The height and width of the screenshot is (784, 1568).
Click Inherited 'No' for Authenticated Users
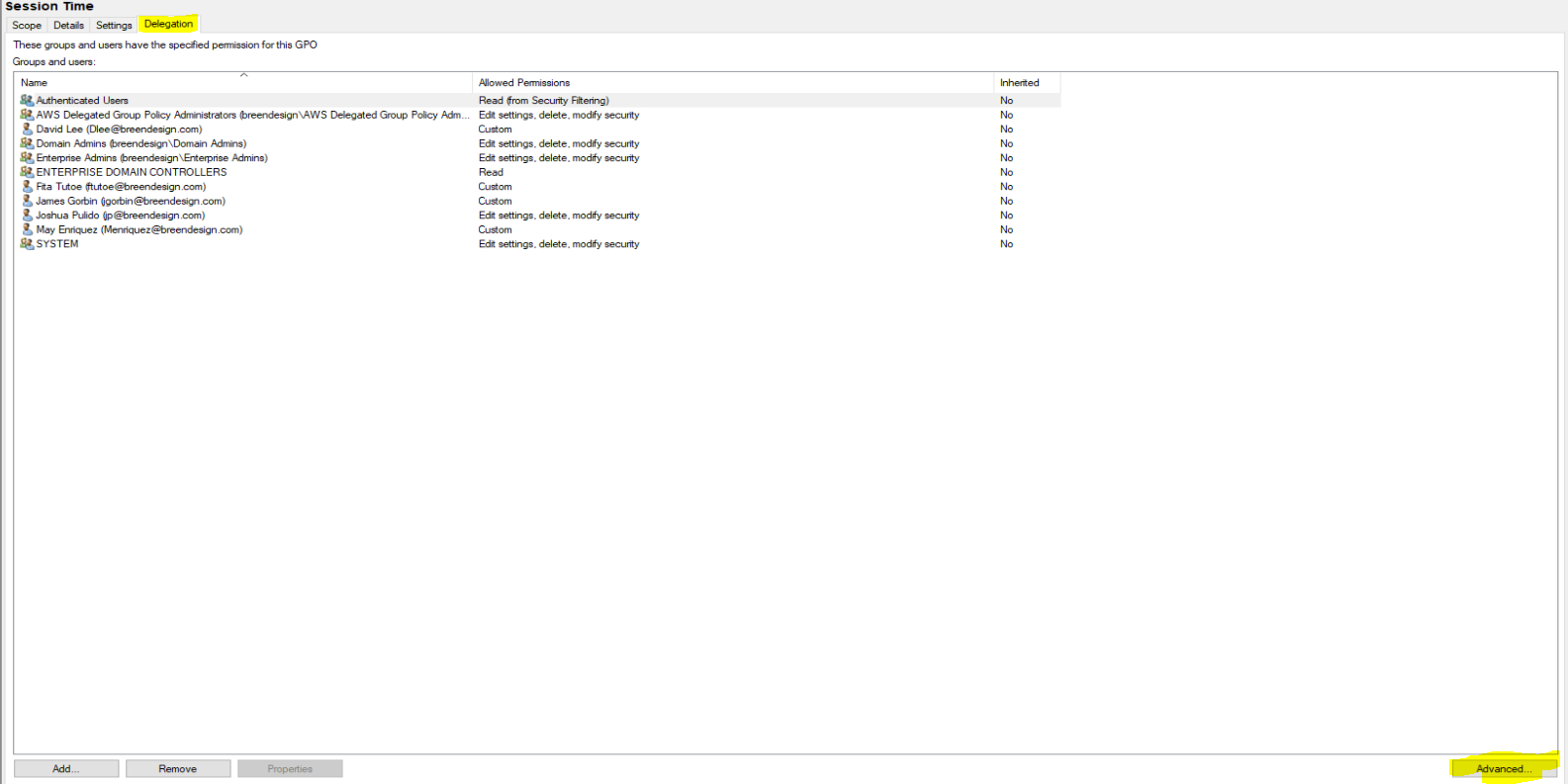[1006, 100]
